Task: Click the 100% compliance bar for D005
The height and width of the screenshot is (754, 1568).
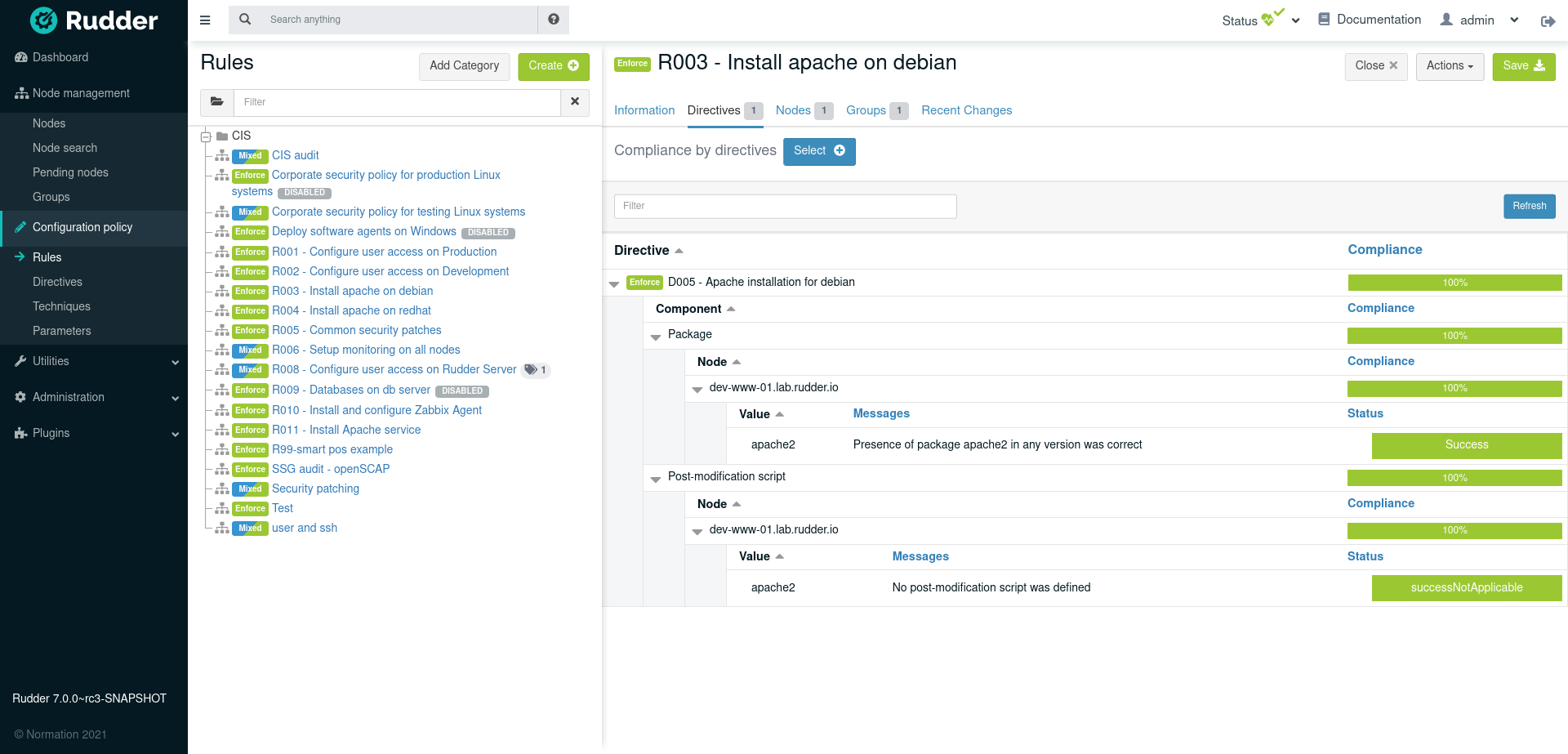Action: pyautogui.click(x=1454, y=283)
